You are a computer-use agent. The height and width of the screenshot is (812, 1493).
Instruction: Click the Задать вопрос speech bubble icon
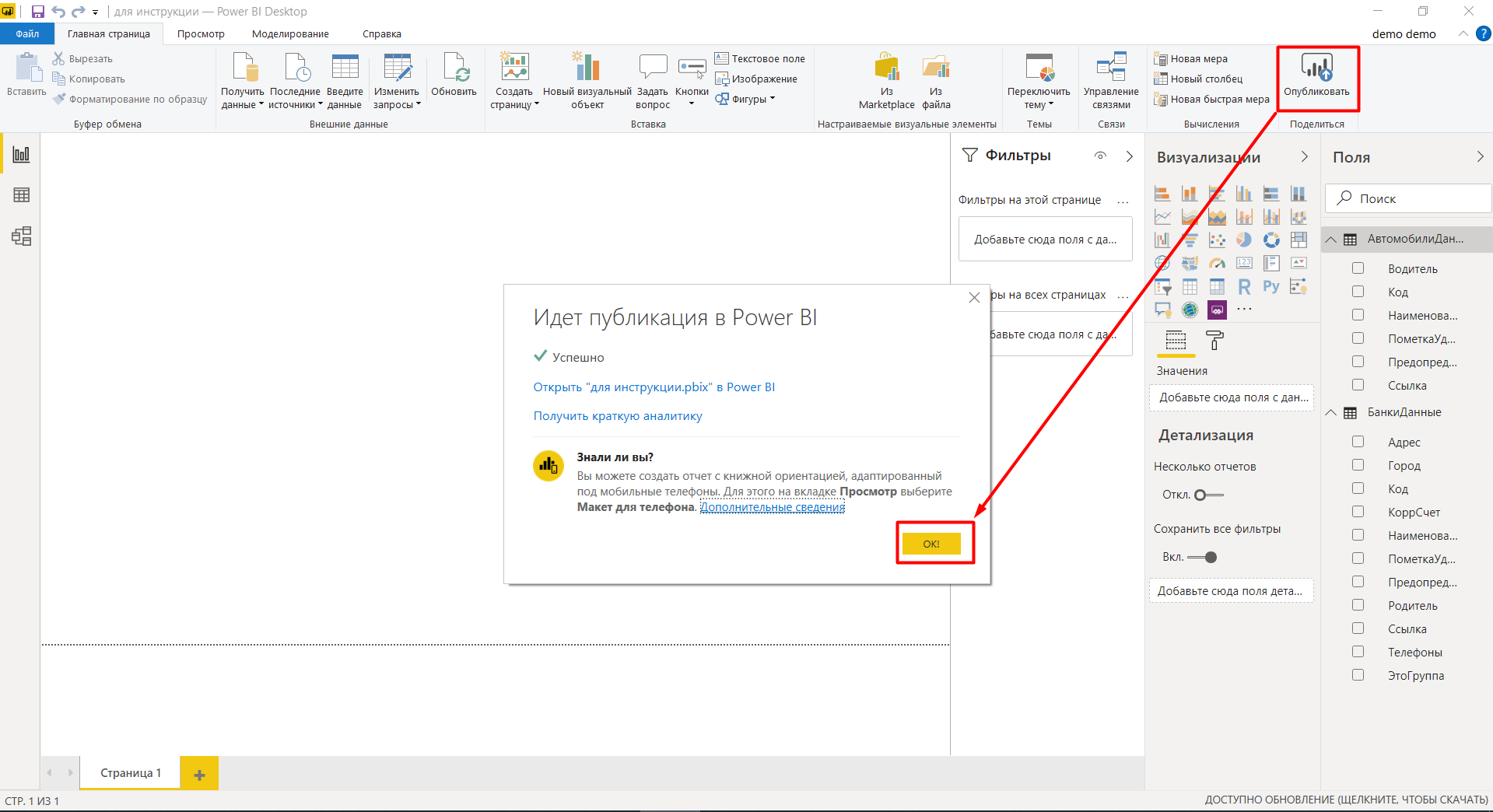pyautogui.click(x=653, y=67)
